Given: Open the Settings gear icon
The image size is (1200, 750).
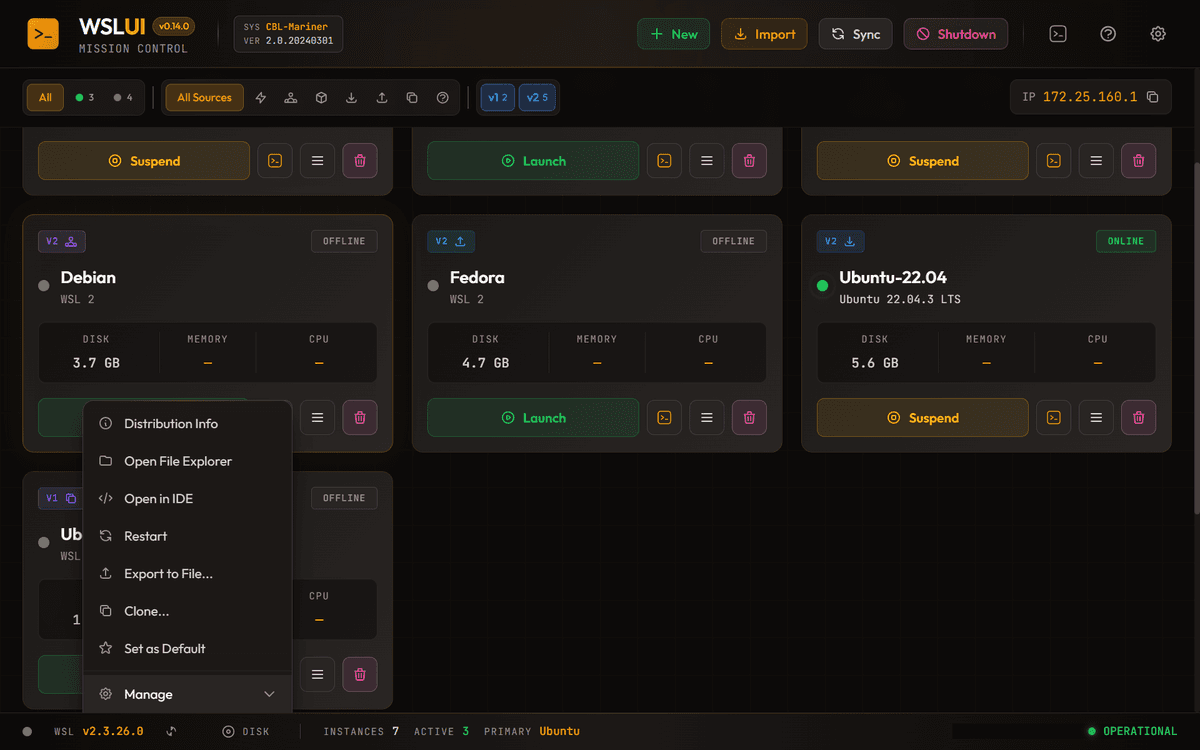Looking at the screenshot, I should 1158,33.
